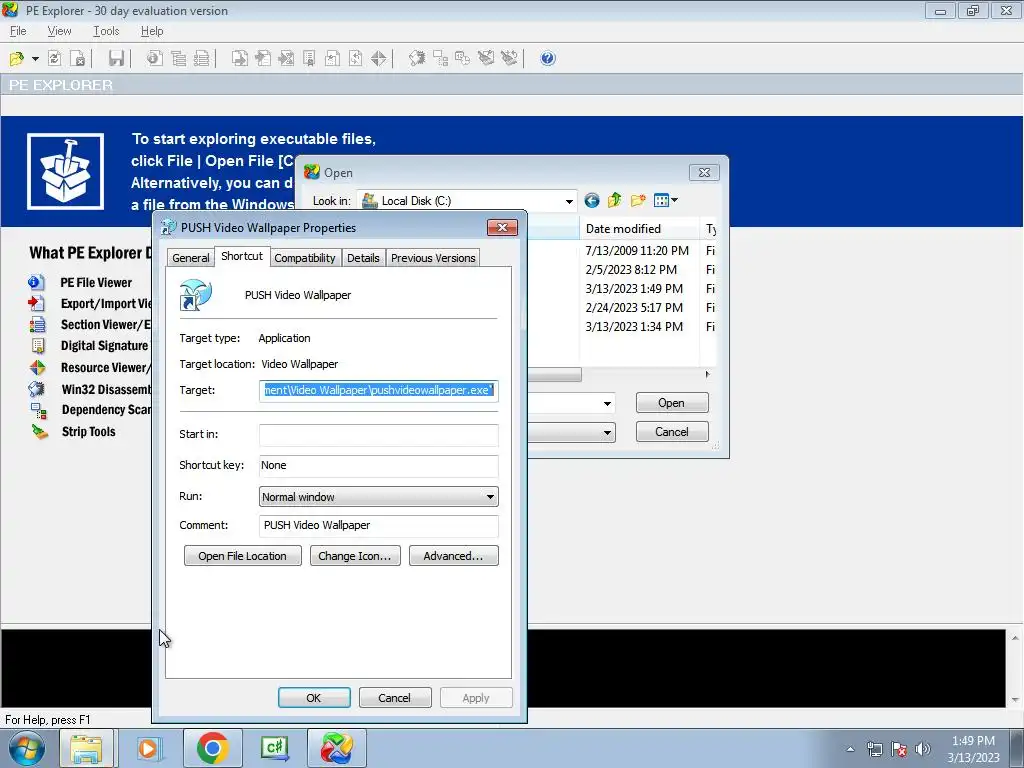Click the Open button in Open dialog

(x=672, y=403)
